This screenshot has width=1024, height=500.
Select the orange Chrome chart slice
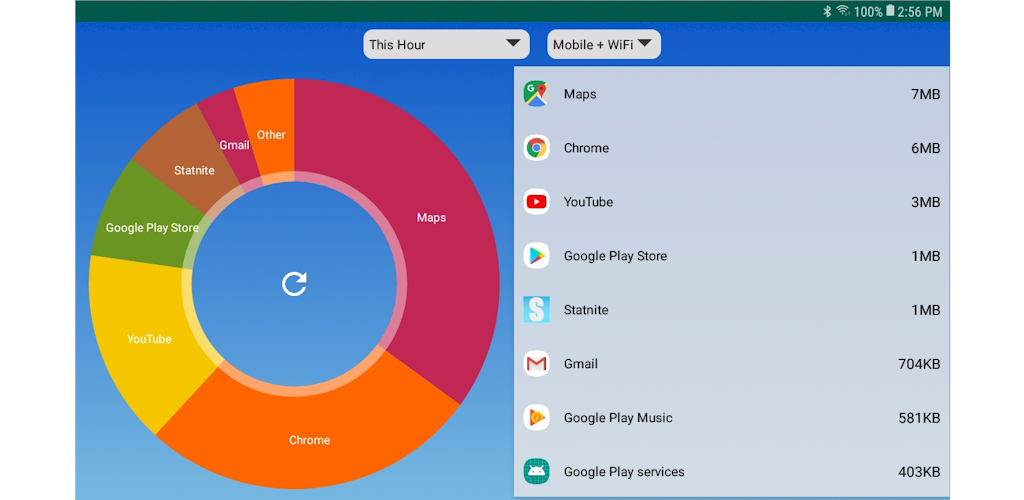[309, 440]
